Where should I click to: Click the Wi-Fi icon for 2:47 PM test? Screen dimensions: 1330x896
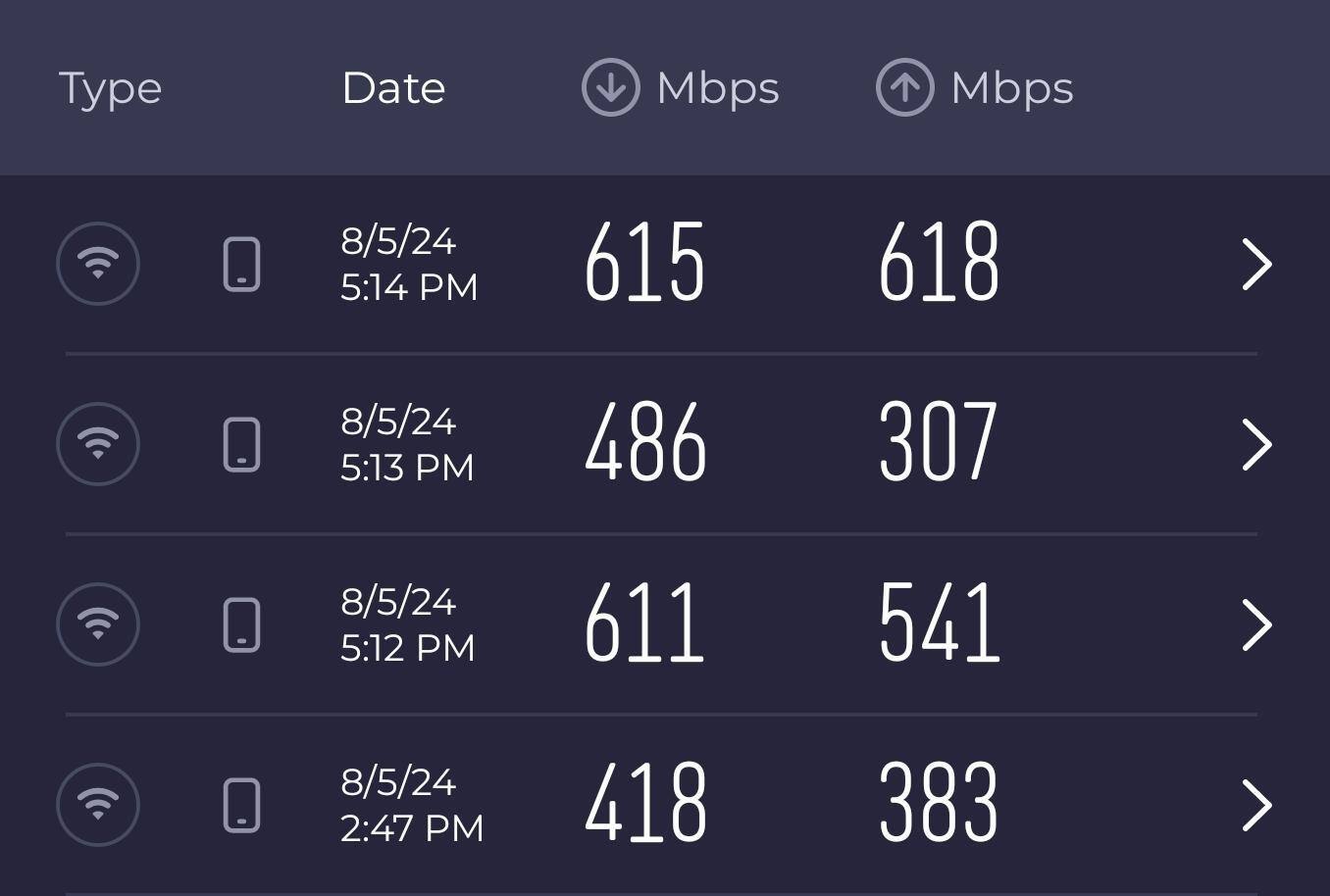98,805
